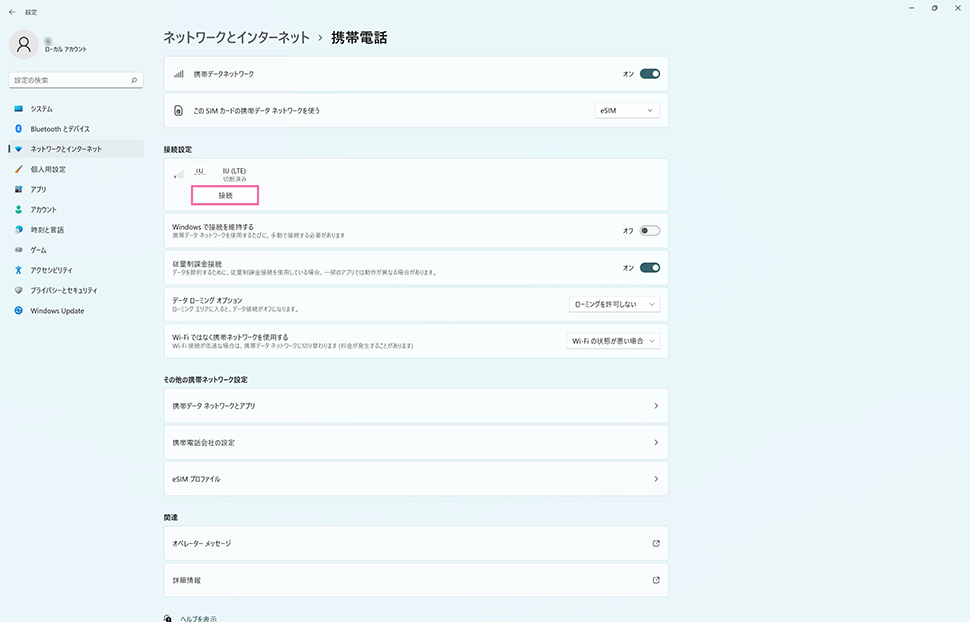Click external link icon for オペレーター メッセージ
The width and height of the screenshot is (970, 622).
coord(656,543)
